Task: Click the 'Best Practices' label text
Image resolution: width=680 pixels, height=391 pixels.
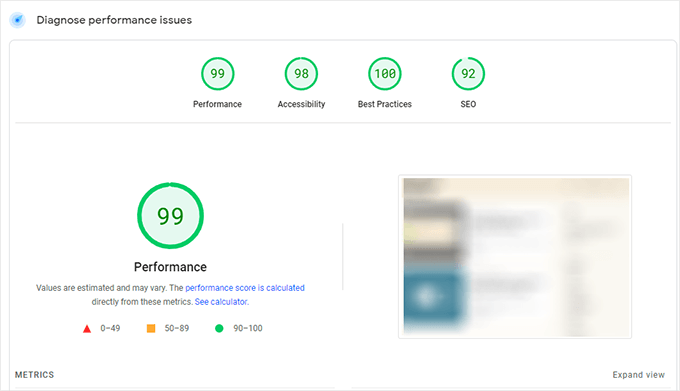Action: (385, 104)
